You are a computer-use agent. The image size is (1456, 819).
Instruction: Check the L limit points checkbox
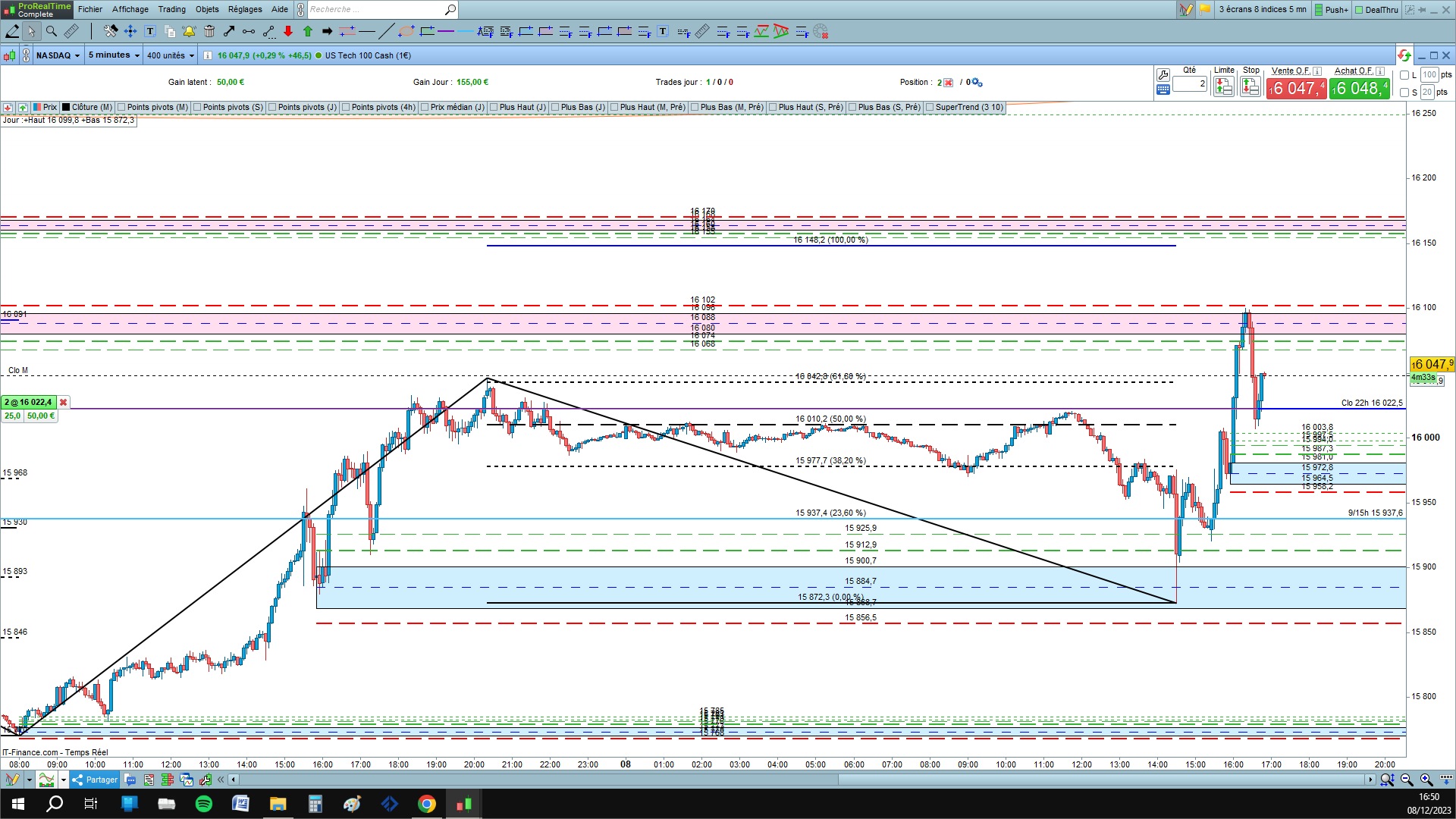pyautogui.click(x=1404, y=75)
